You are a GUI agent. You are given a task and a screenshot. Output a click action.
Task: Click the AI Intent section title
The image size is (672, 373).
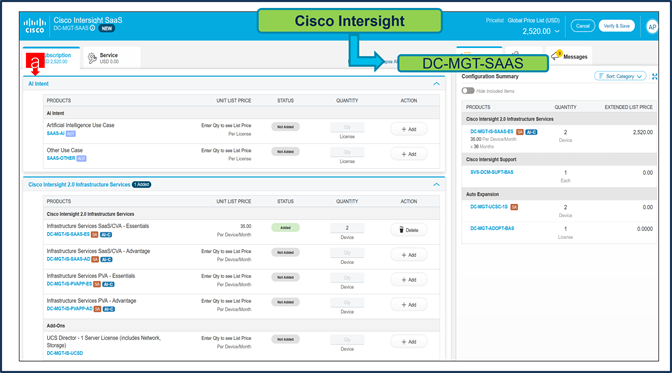38,84
